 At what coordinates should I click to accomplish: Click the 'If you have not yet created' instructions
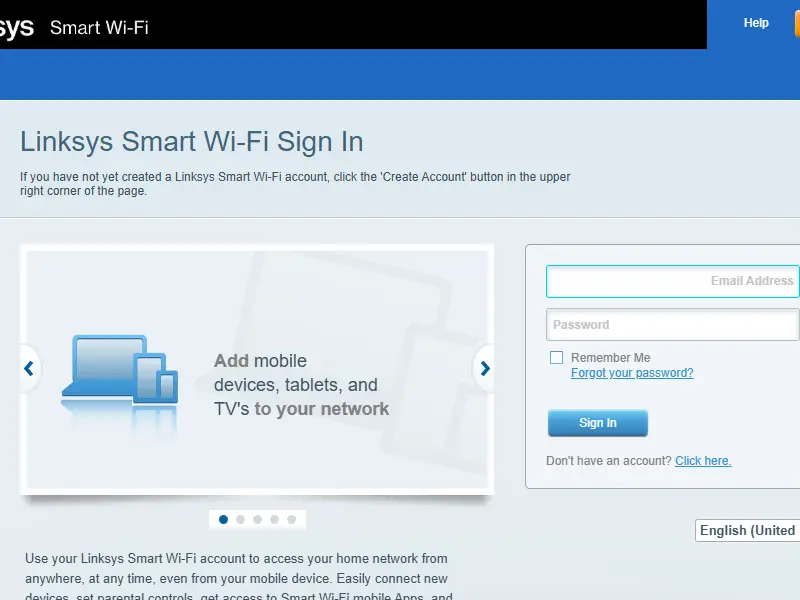click(295, 184)
